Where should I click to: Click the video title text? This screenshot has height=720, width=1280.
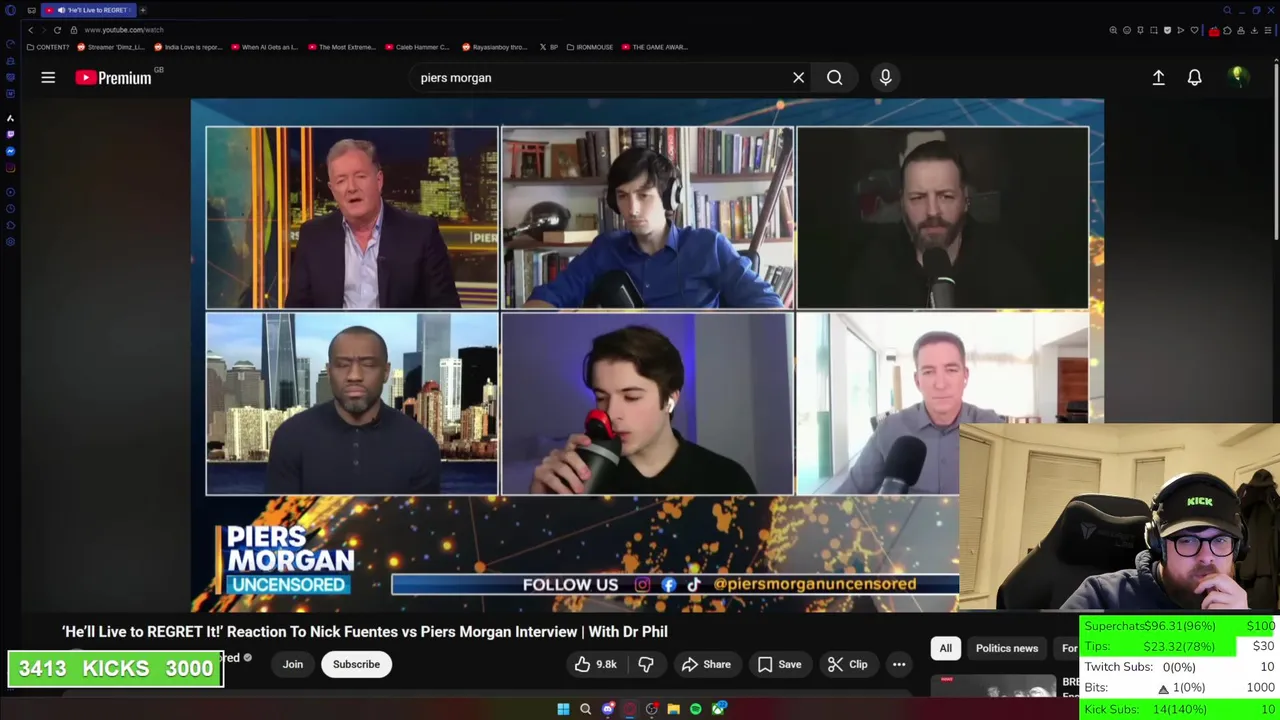click(365, 632)
